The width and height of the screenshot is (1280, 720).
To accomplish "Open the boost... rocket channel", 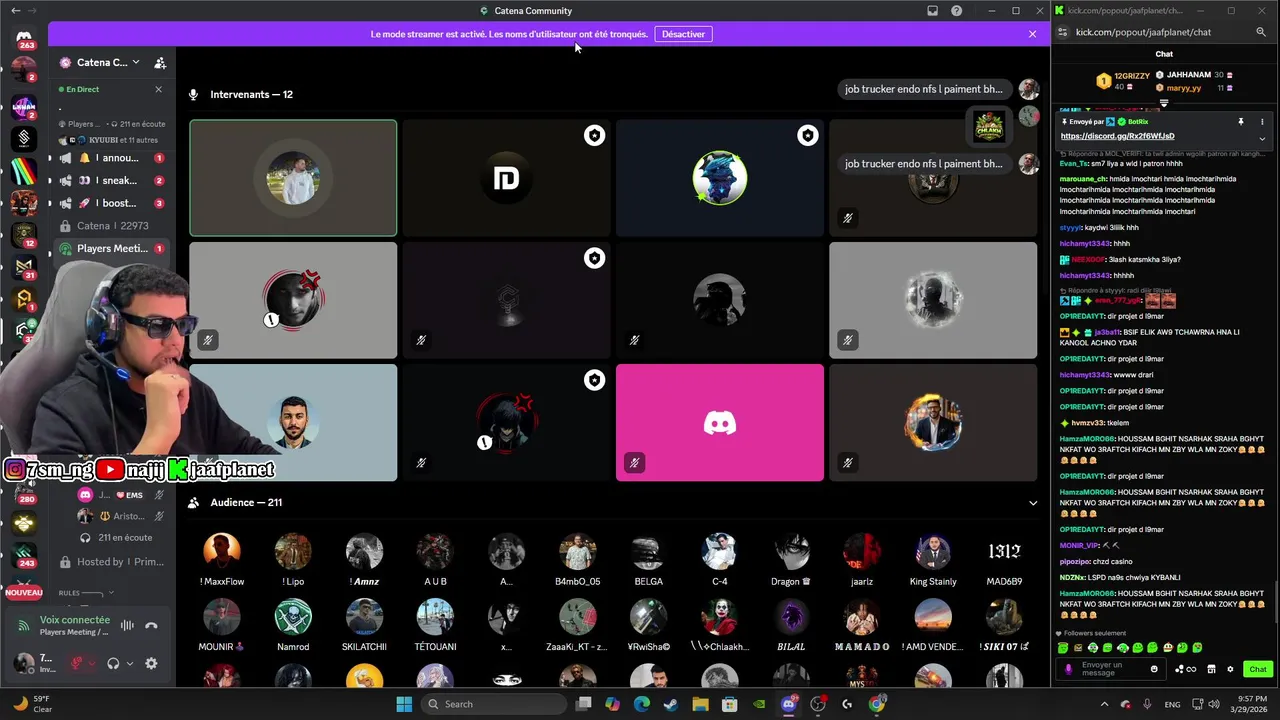I will click(112, 203).
